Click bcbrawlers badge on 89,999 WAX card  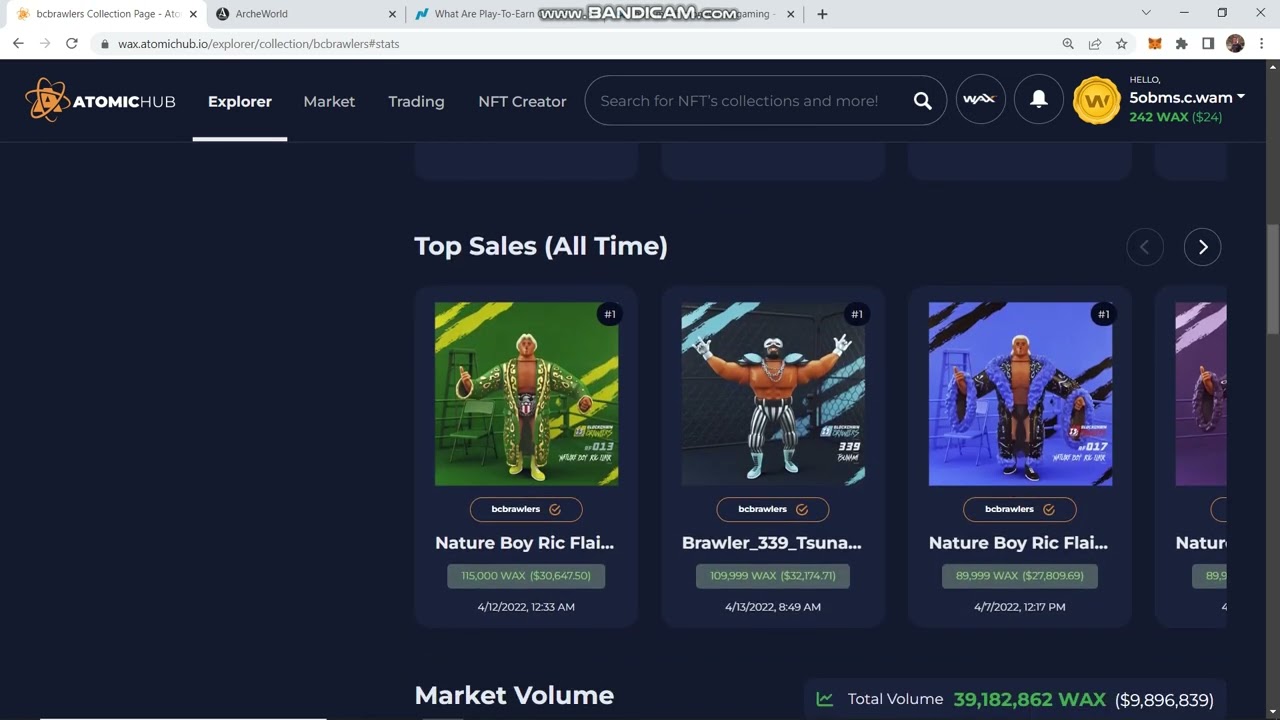[1020, 509]
